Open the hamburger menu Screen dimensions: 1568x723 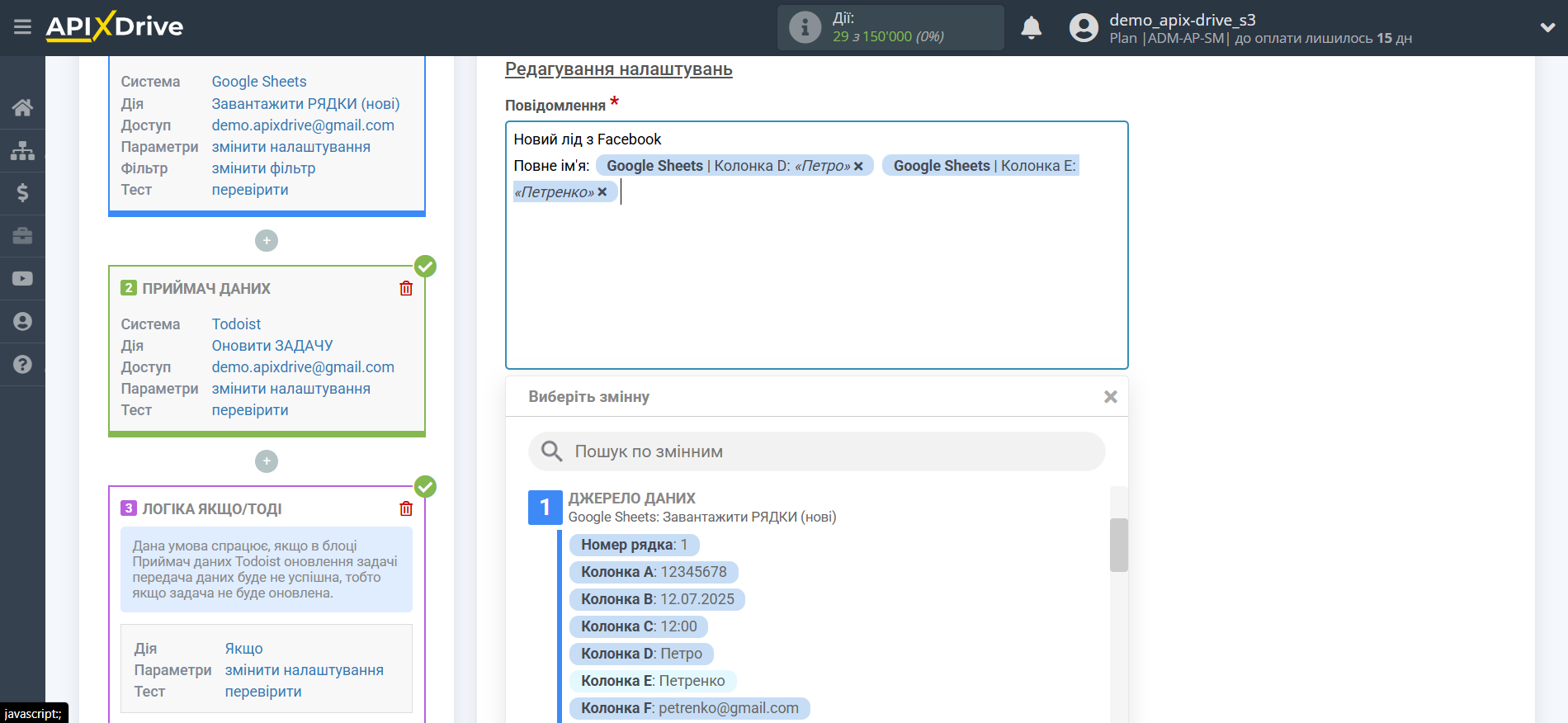[x=22, y=27]
